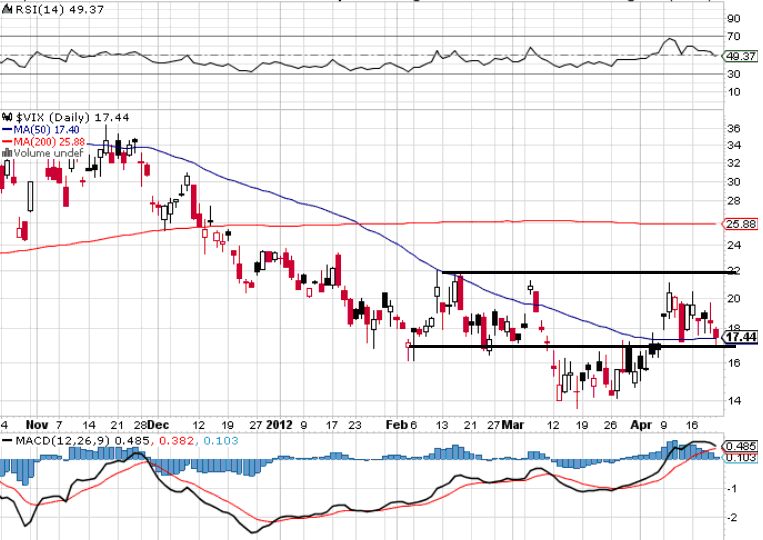
Task: Click the Feb month label on date axis
Action: (x=397, y=425)
